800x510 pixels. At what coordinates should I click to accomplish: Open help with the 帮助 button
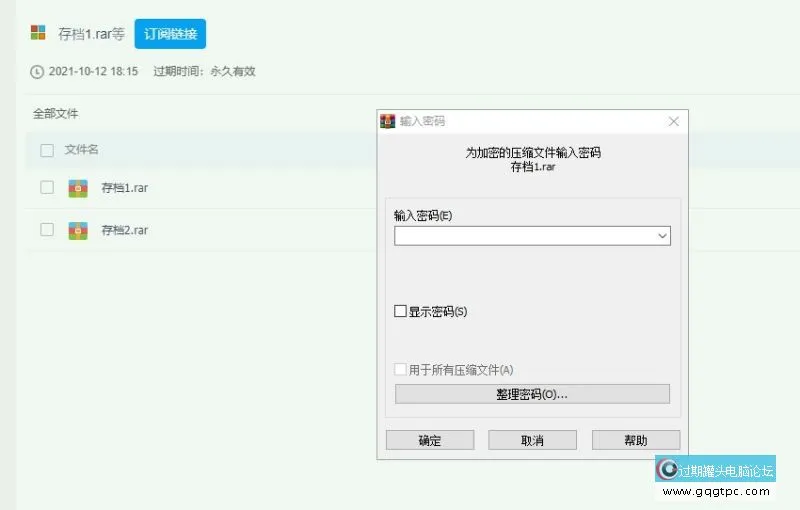click(636, 440)
